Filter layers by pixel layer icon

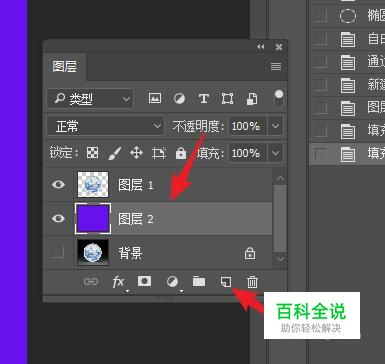[155, 98]
